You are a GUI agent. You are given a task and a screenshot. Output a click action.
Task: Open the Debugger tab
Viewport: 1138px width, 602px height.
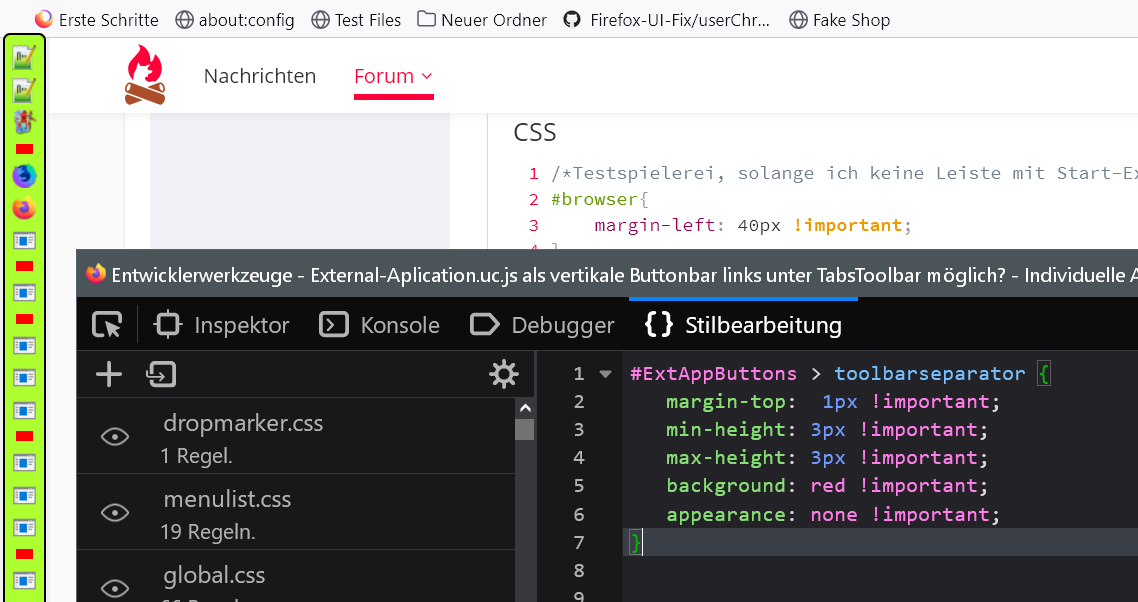542,325
